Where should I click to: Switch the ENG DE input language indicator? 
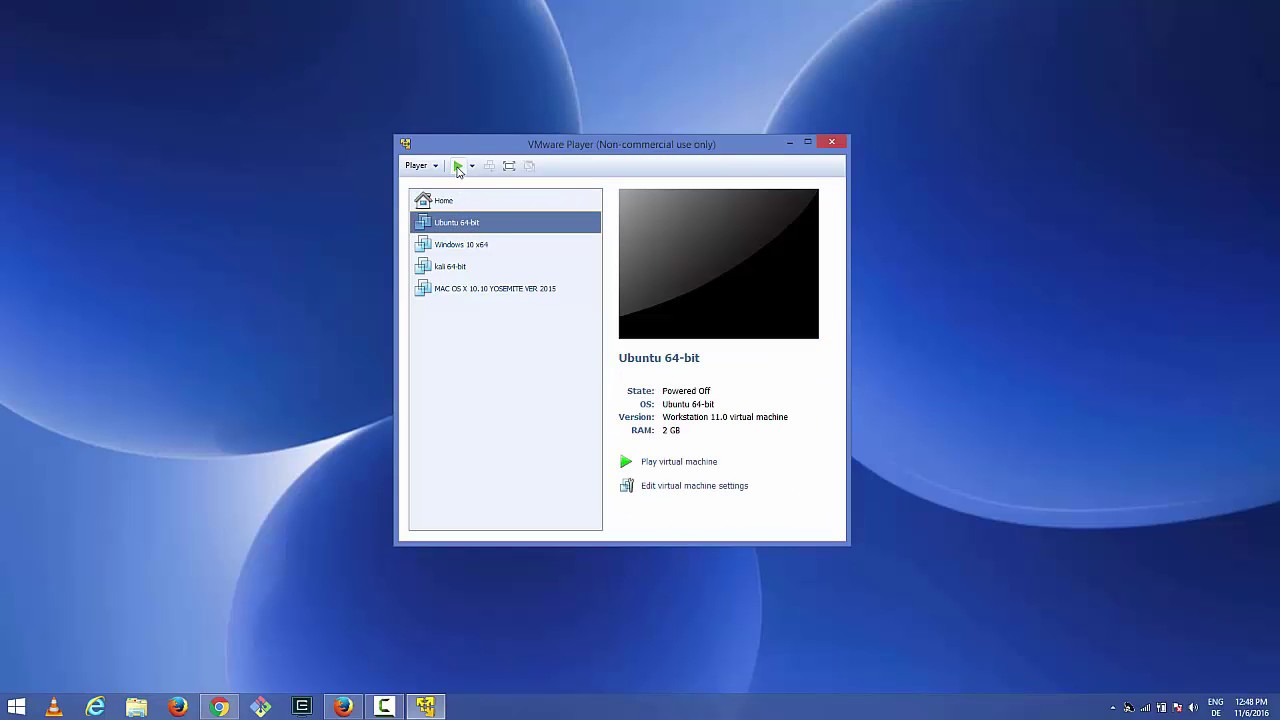pyautogui.click(x=1216, y=708)
